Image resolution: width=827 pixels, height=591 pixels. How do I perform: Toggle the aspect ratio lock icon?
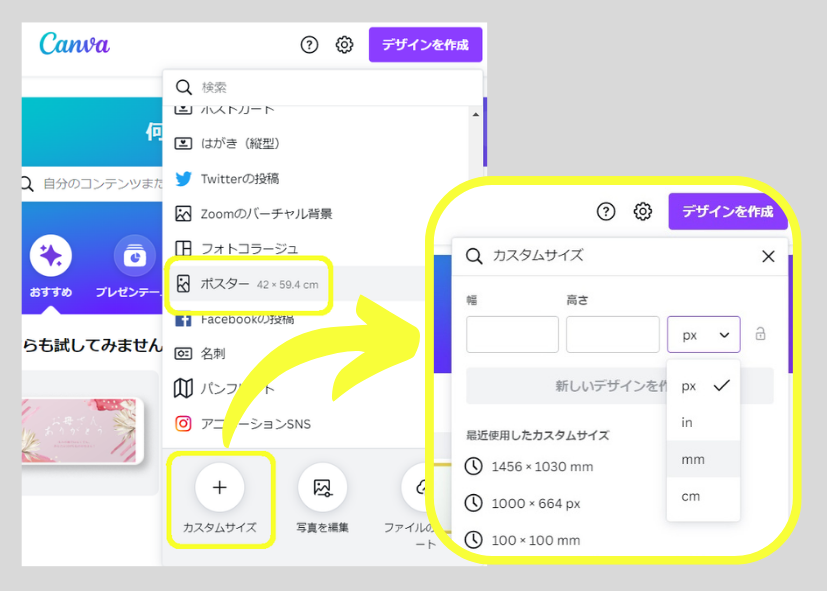[760, 334]
